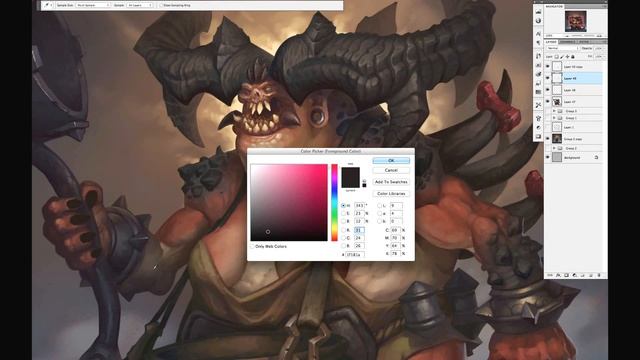Cancel the Color Picker dialog
The width and height of the screenshot is (640, 360).
[x=391, y=170]
